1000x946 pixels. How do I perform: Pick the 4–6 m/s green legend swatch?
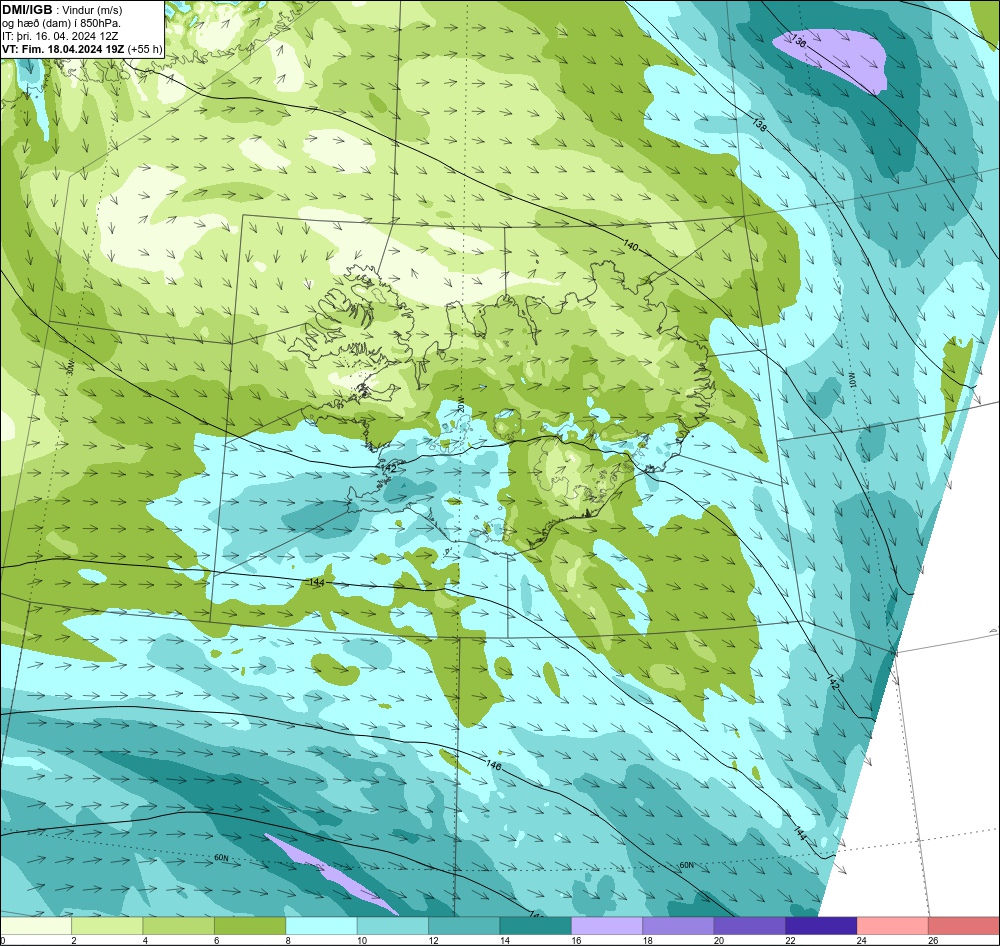tap(179, 926)
